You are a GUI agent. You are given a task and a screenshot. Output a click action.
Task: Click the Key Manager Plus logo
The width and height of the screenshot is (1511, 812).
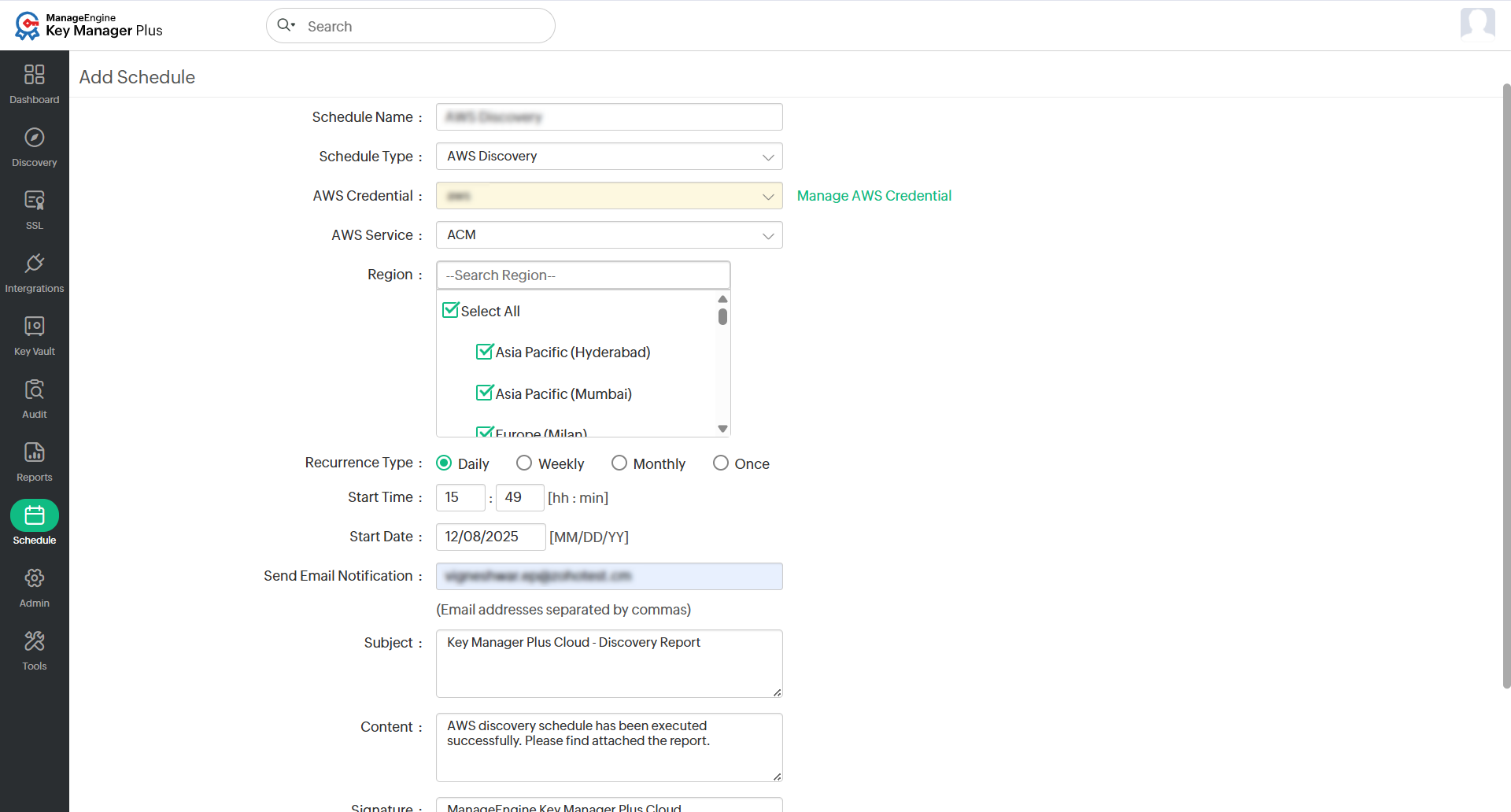(x=88, y=25)
